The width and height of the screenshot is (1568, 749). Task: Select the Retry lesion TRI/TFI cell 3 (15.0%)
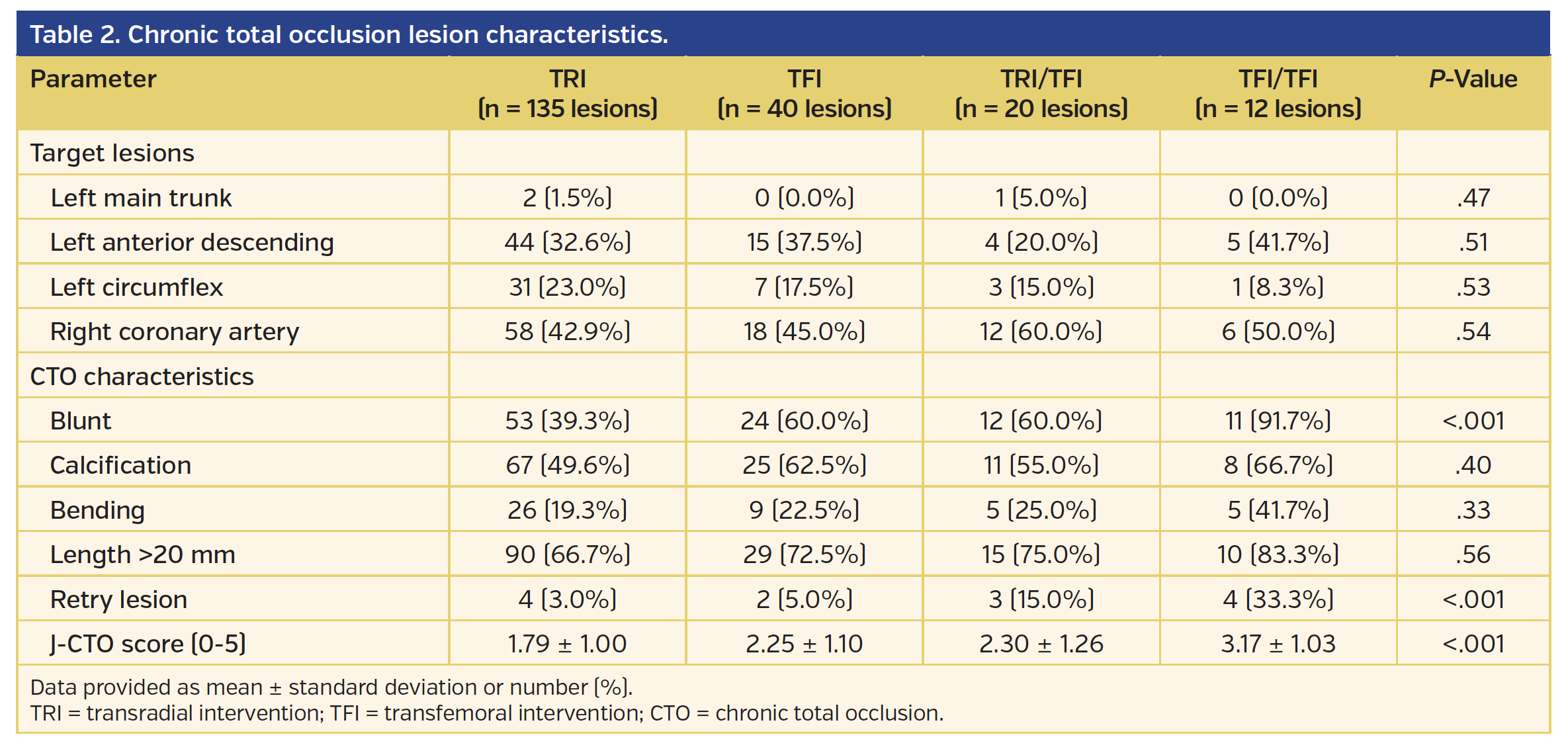pos(1041,599)
